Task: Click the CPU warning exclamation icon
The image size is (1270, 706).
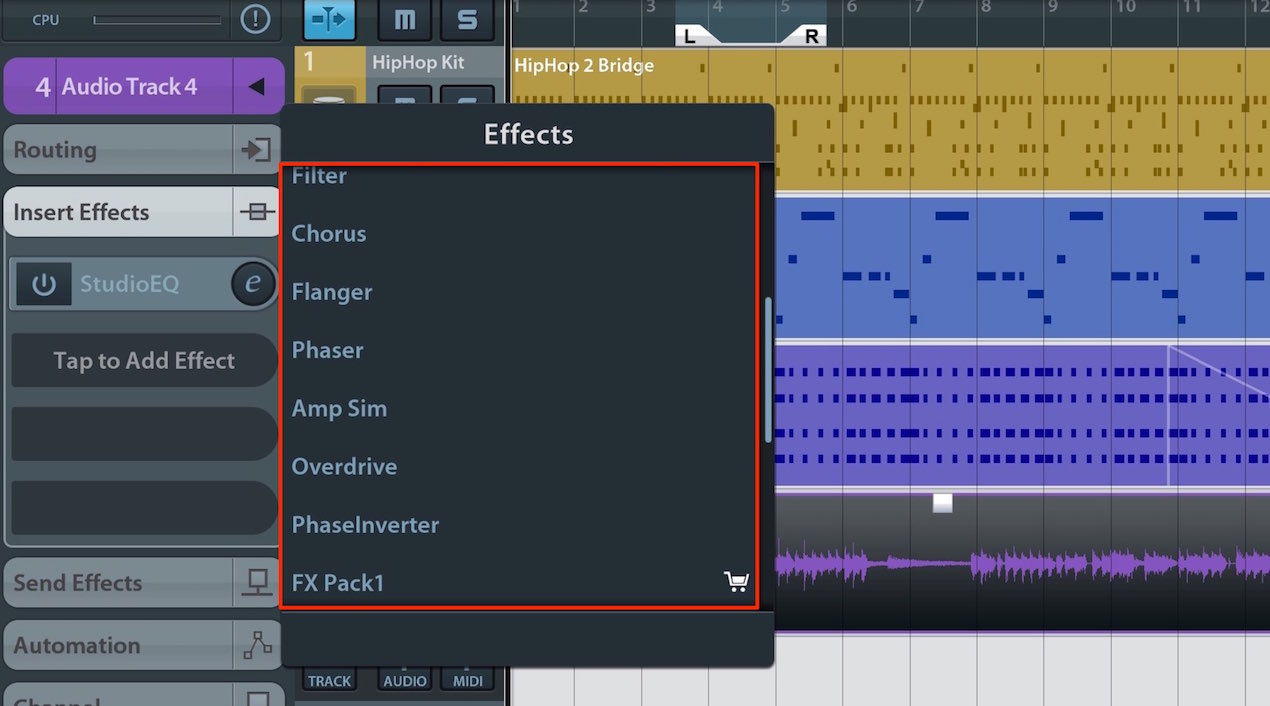Action: point(256,19)
